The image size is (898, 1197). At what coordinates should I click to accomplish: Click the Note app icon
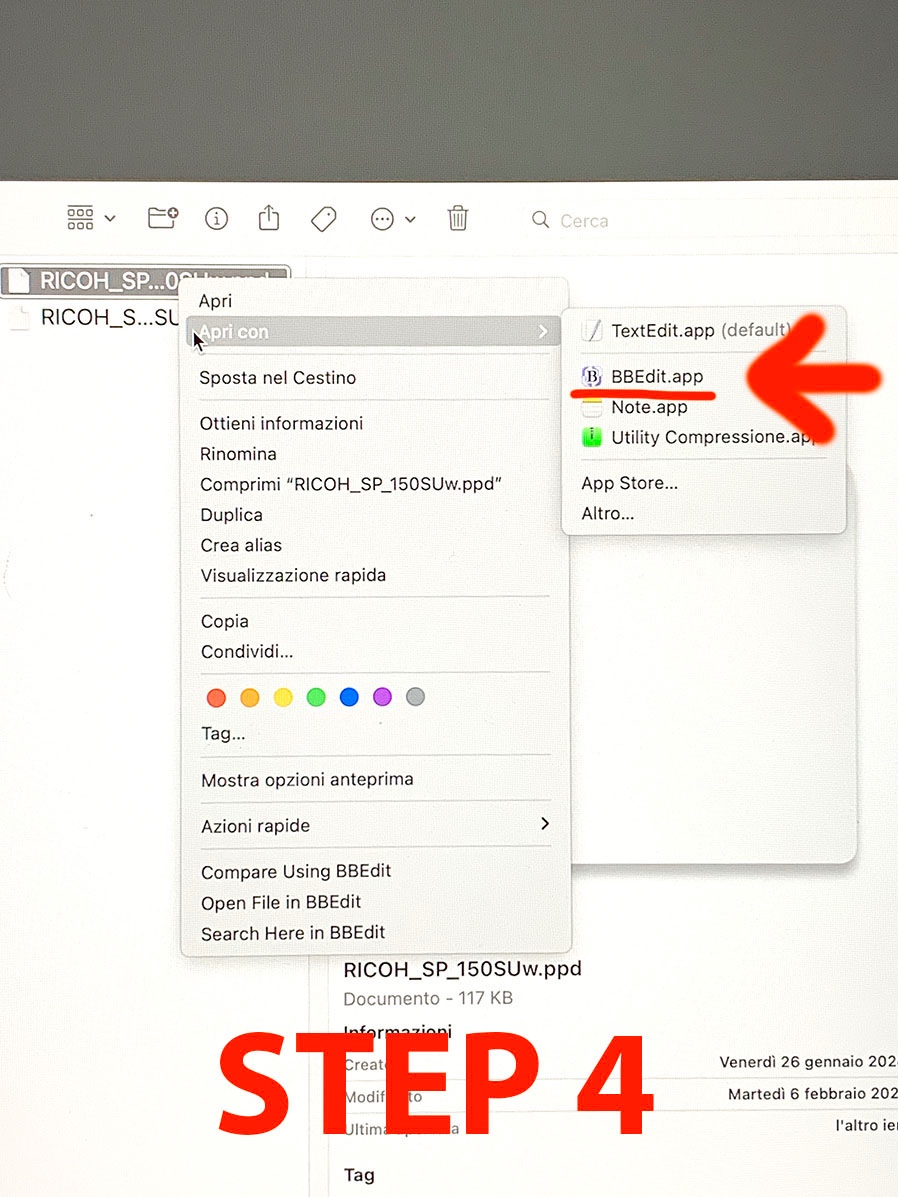[592, 409]
